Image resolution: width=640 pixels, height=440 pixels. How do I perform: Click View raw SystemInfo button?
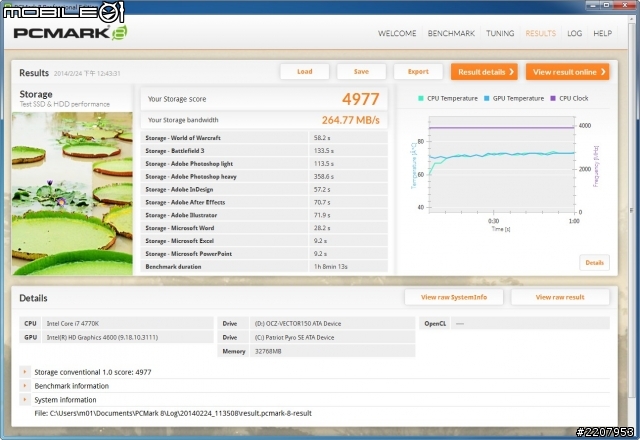[454, 297]
